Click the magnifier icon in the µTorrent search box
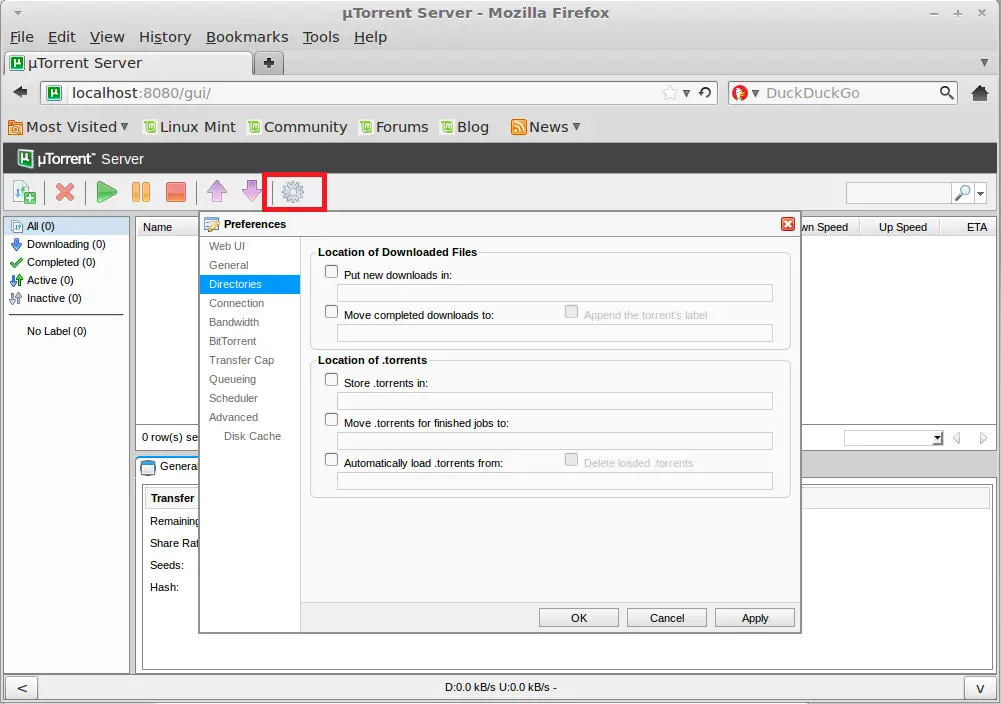The height and width of the screenshot is (704, 1001). coord(961,193)
